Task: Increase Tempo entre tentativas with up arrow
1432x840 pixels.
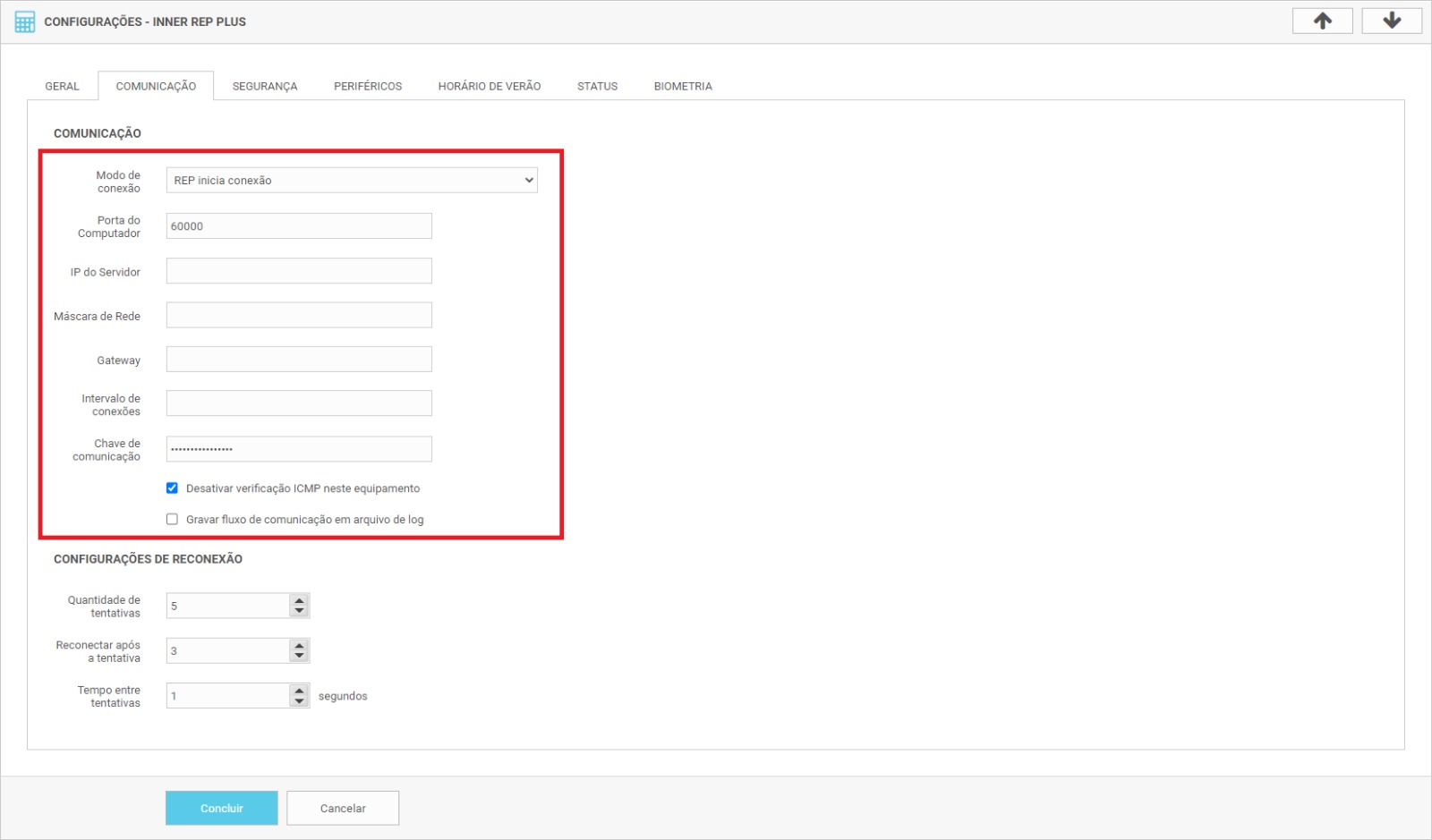Action: 299,690
